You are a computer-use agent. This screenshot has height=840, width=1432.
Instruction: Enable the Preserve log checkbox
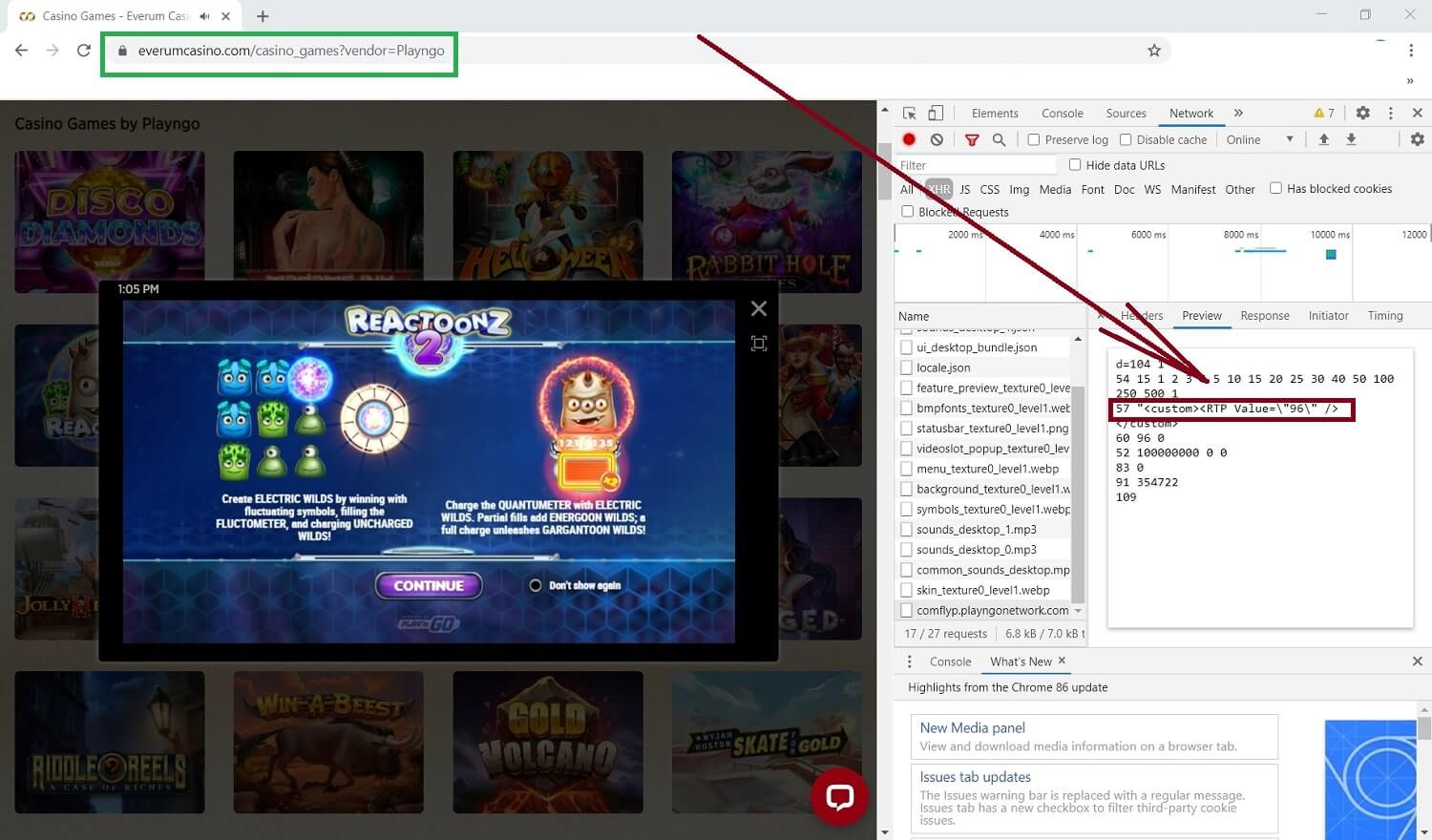coord(1033,139)
